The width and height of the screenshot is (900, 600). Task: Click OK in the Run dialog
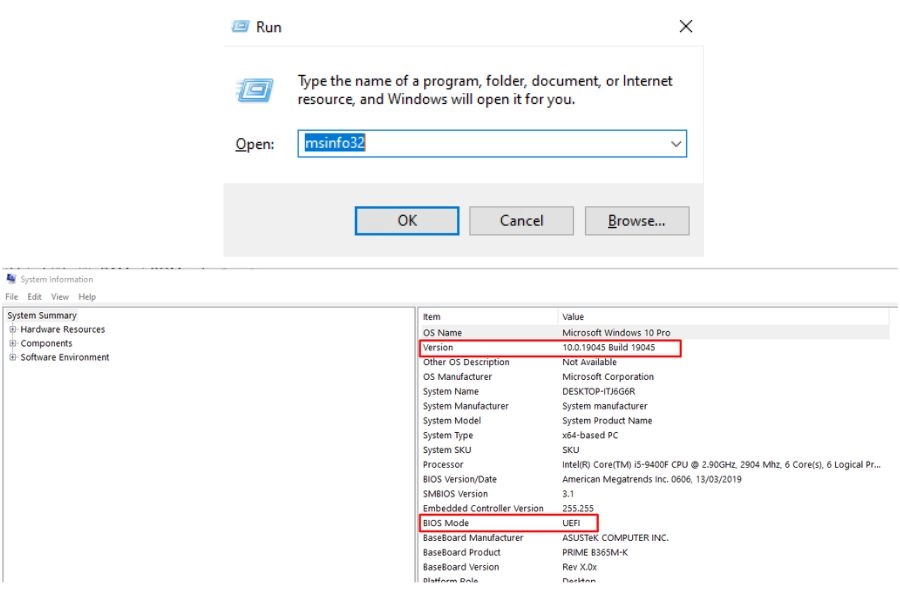pyautogui.click(x=407, y=220)
